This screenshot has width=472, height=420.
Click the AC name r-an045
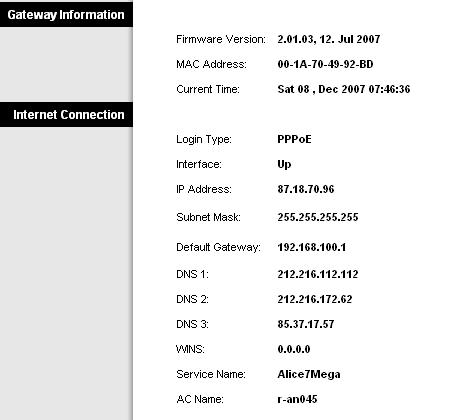coord(297,399)
